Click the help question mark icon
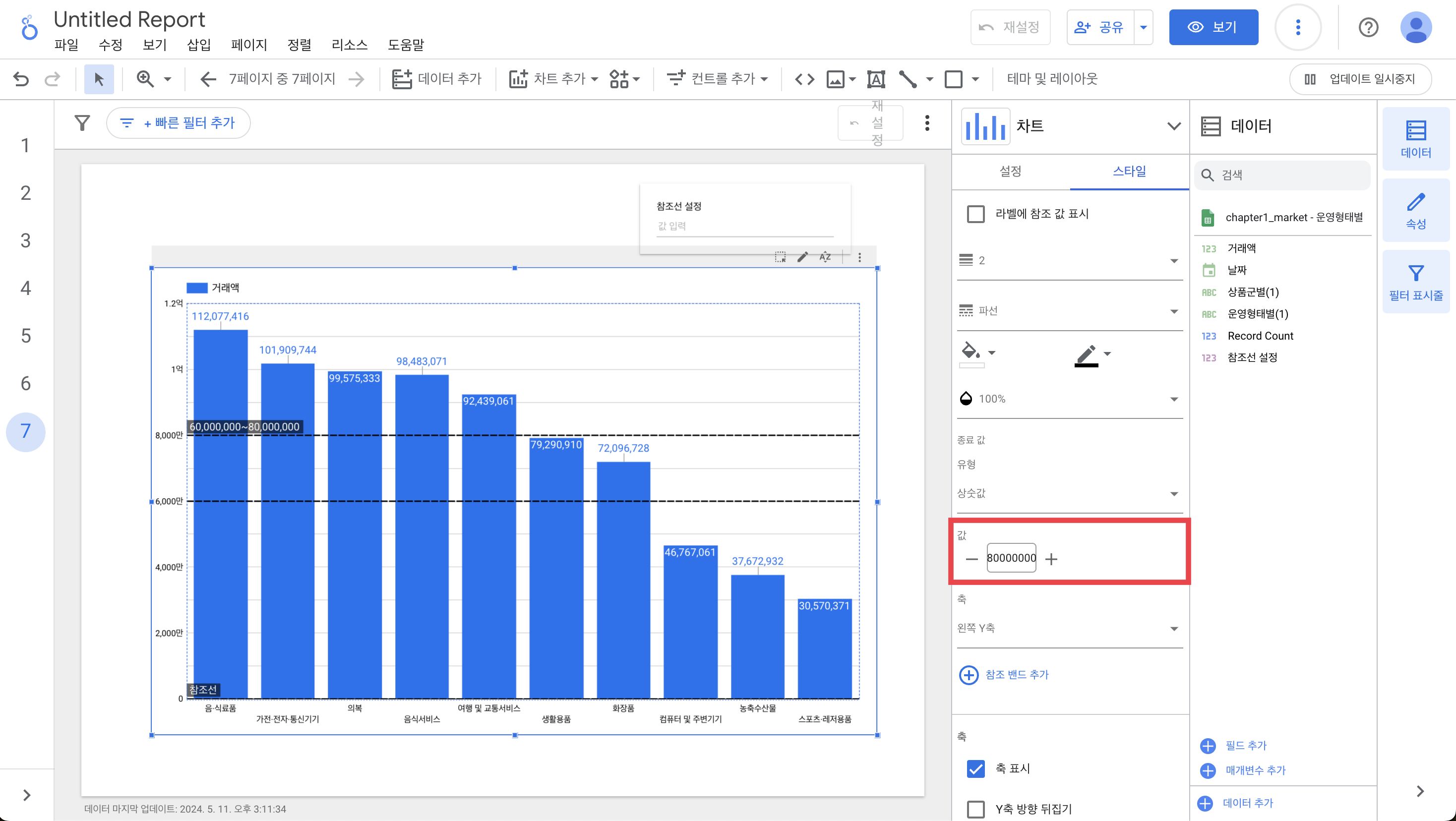Image resolution: width=1456 pixels, height=821 pixels. coord(1368,27)
